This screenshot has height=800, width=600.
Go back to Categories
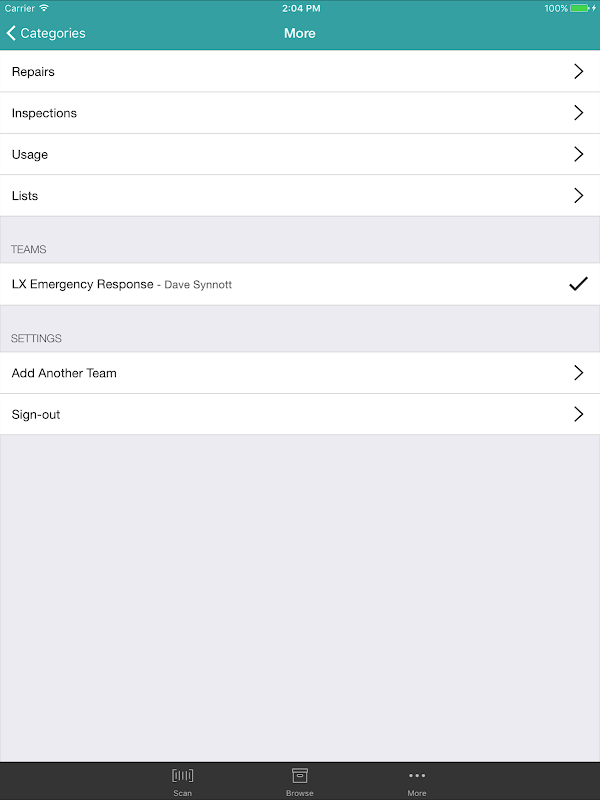click(52, 33)
